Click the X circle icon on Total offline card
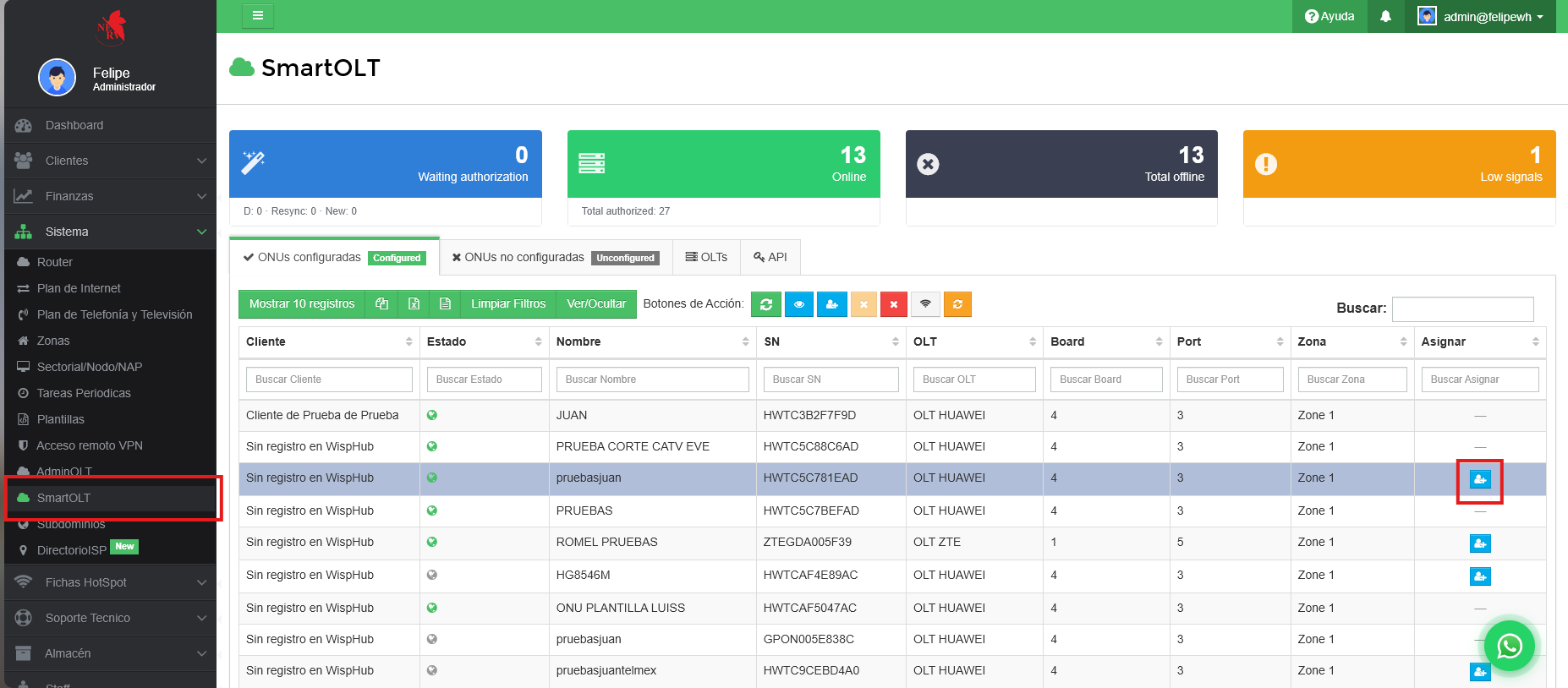The width and height of the screenshot is (1568, 688). click(x=928, y=164)
